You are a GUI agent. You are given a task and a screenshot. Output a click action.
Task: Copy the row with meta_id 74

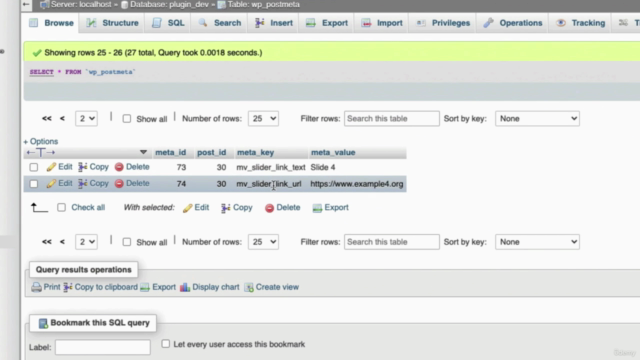point(93,183)
